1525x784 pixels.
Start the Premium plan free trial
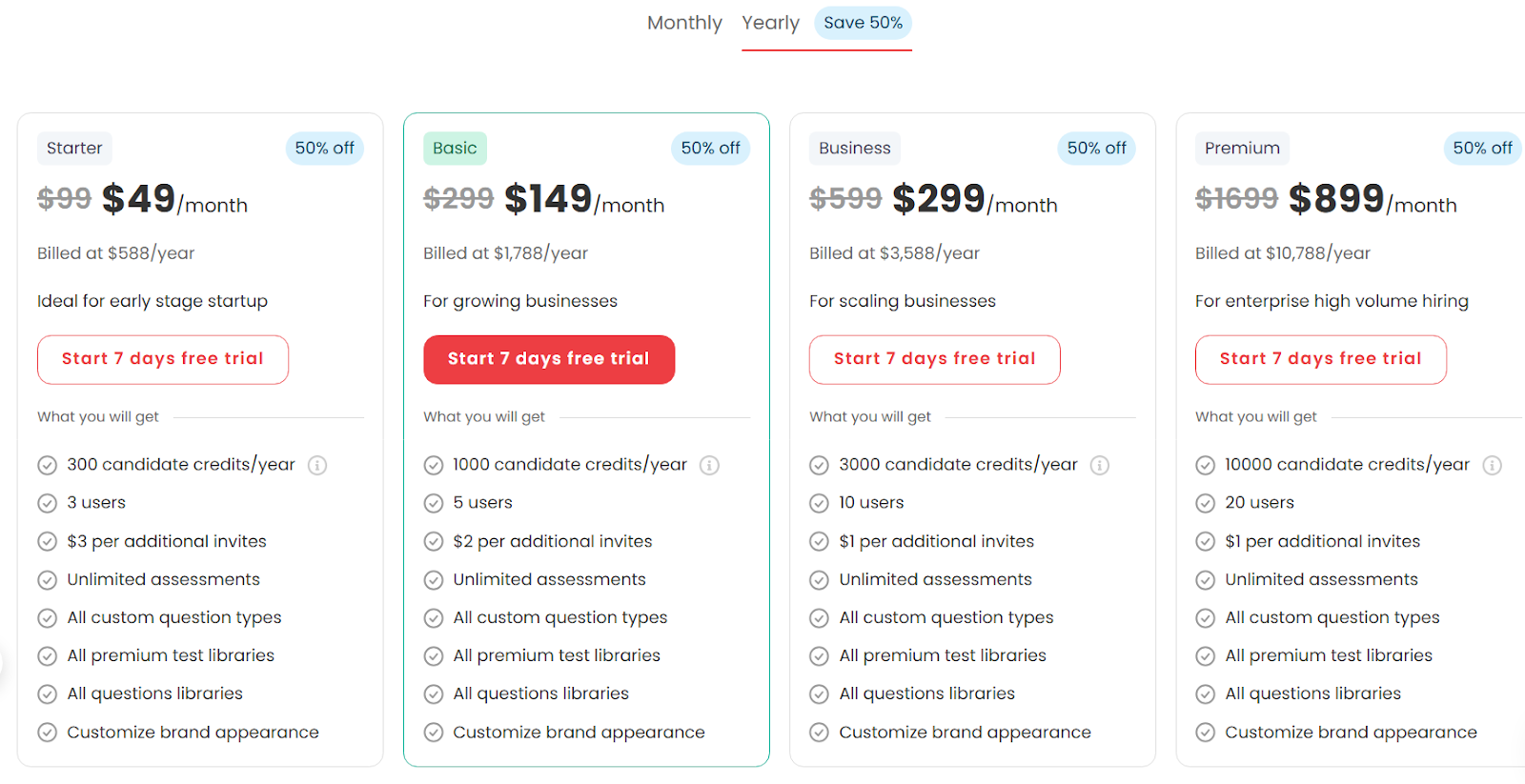(x=1320, y=359)
